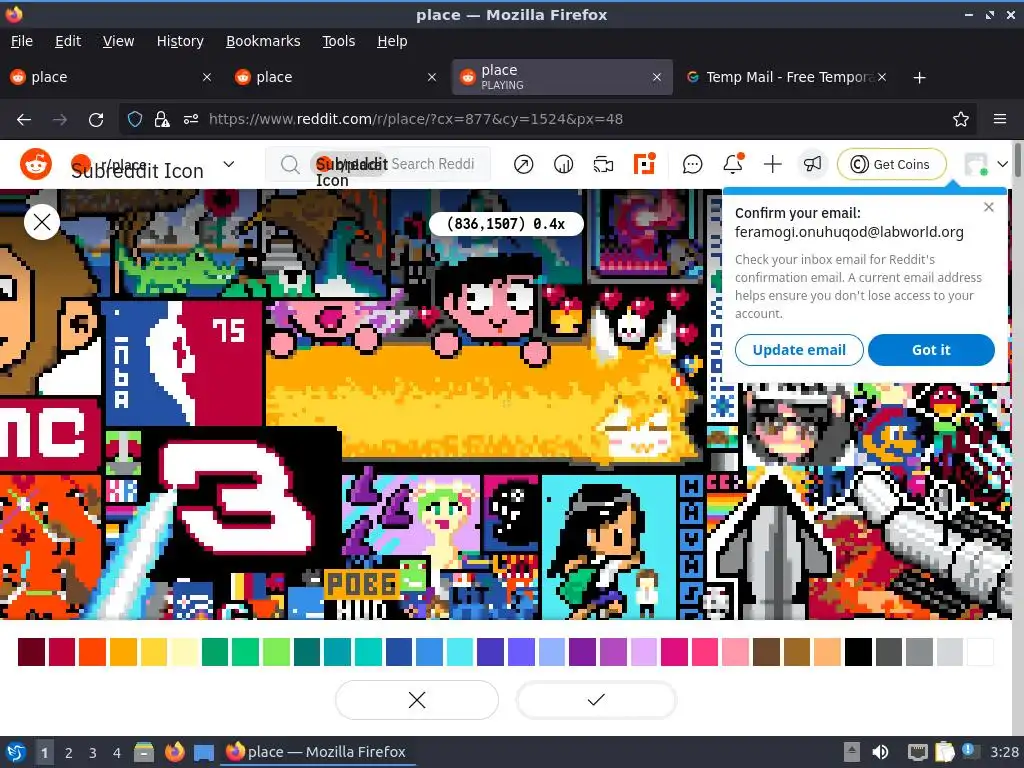Open the site permissions icon in address bar
The width and height of the screenshot is (1024, 768).
[191, 120]
